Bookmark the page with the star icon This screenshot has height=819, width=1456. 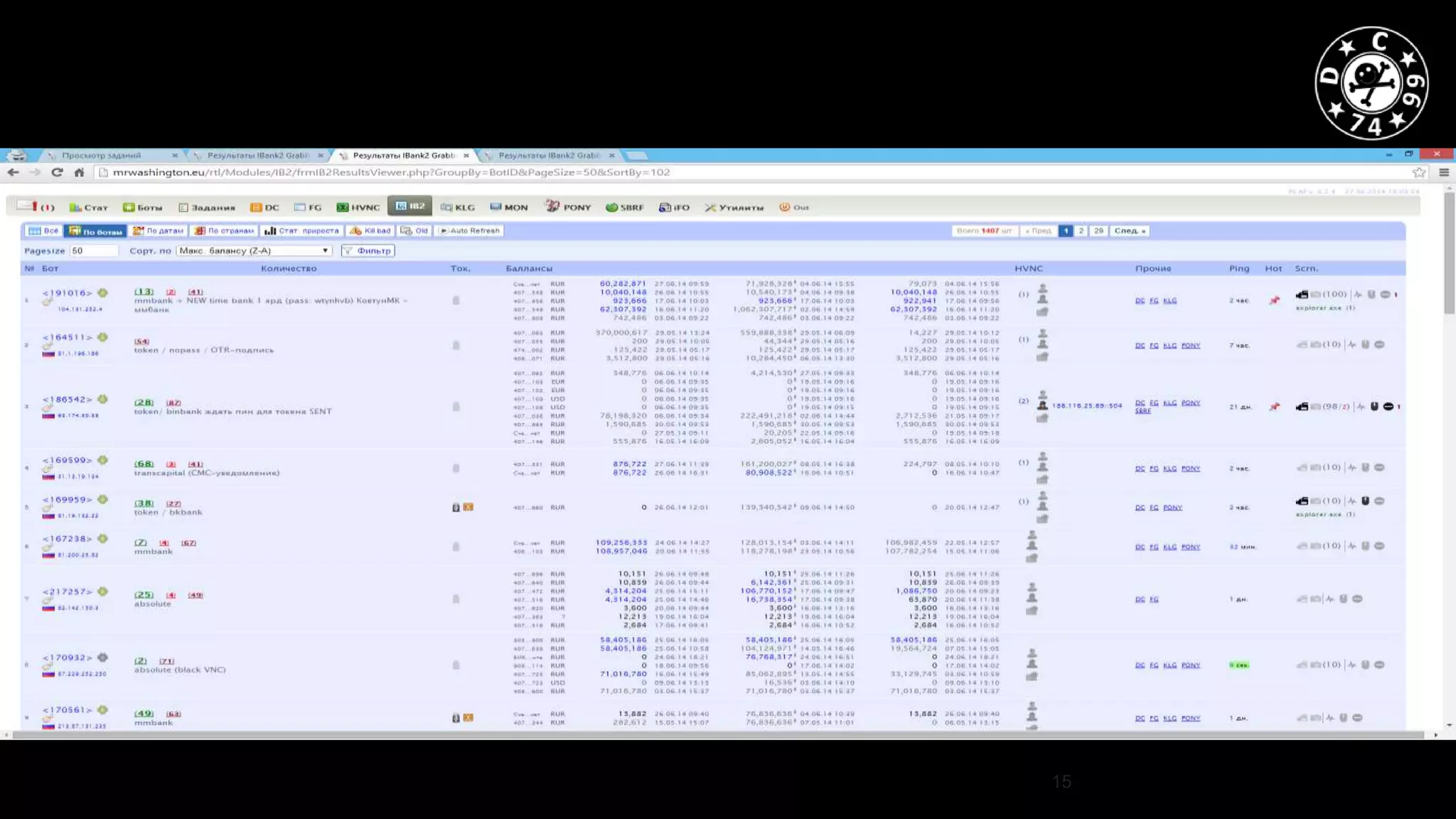click(1419, 172)
